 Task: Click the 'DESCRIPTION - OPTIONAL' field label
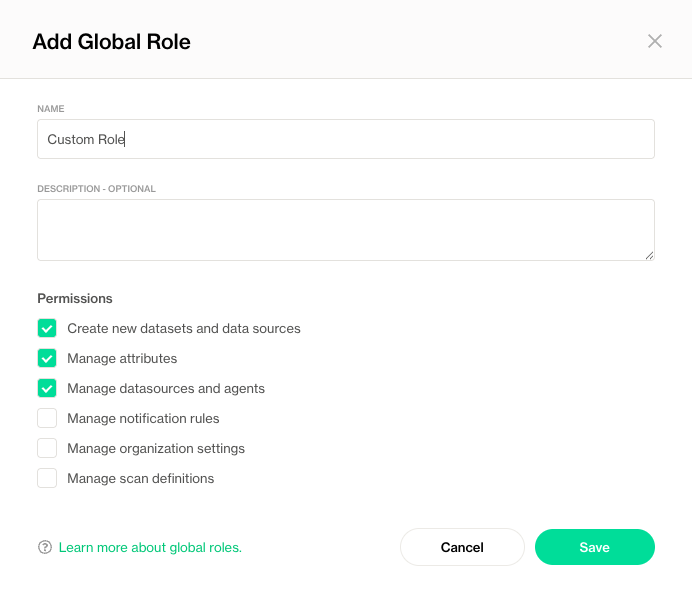(97, 188)
